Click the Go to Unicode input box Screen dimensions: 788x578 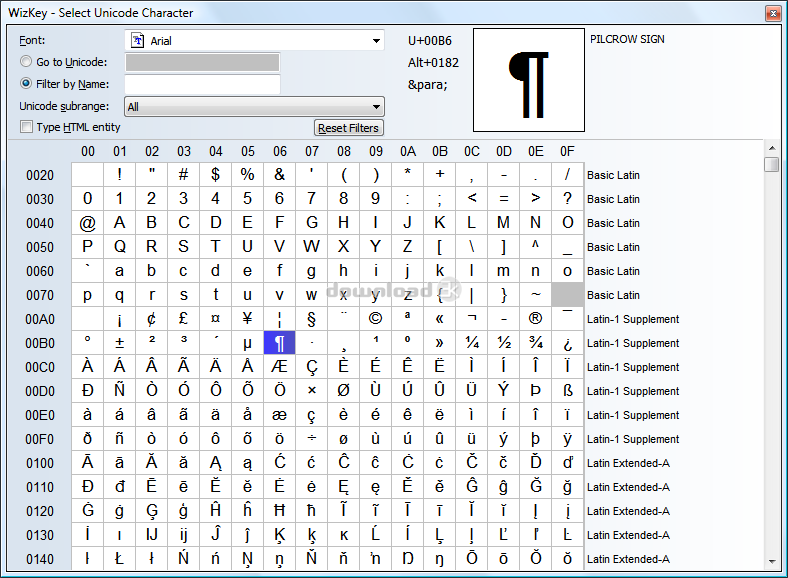pyautogui.click(x=202, y=62)
